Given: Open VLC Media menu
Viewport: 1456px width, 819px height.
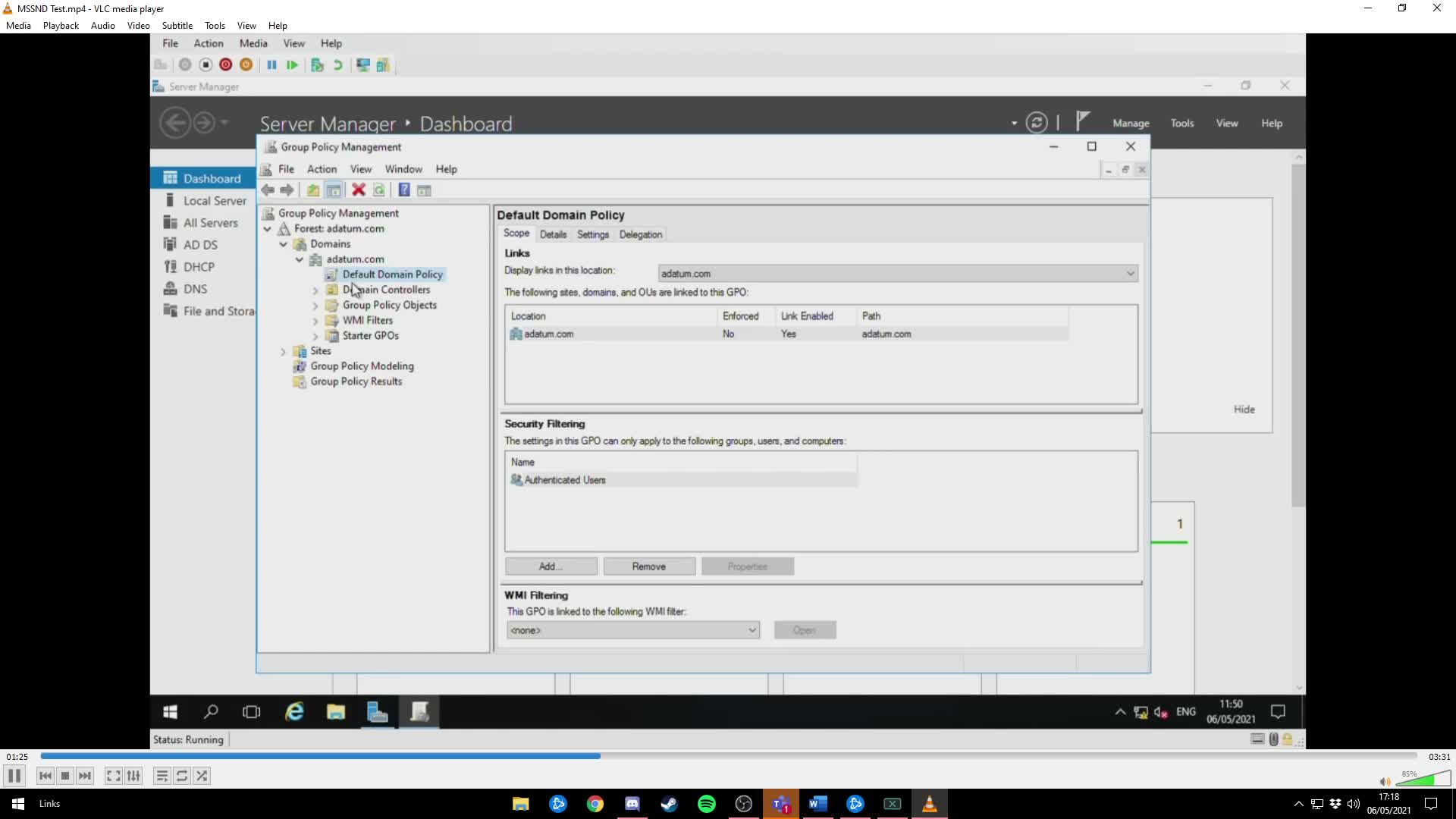Looking at the screenshot, I should 18,25.
